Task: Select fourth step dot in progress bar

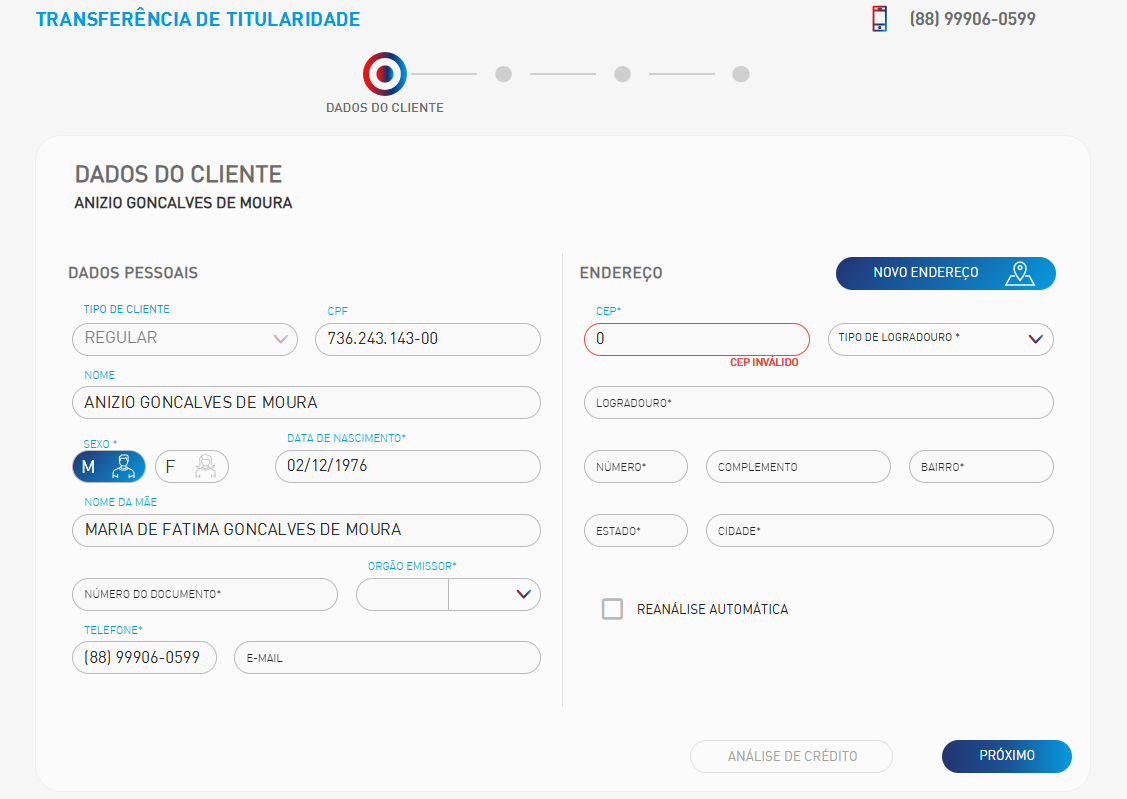Action: click(741, 74)
